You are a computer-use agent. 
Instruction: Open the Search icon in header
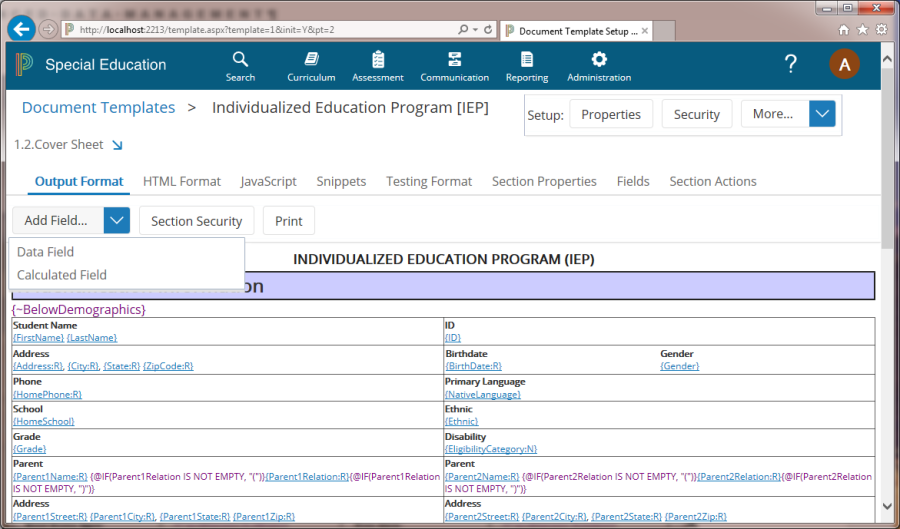240,60
